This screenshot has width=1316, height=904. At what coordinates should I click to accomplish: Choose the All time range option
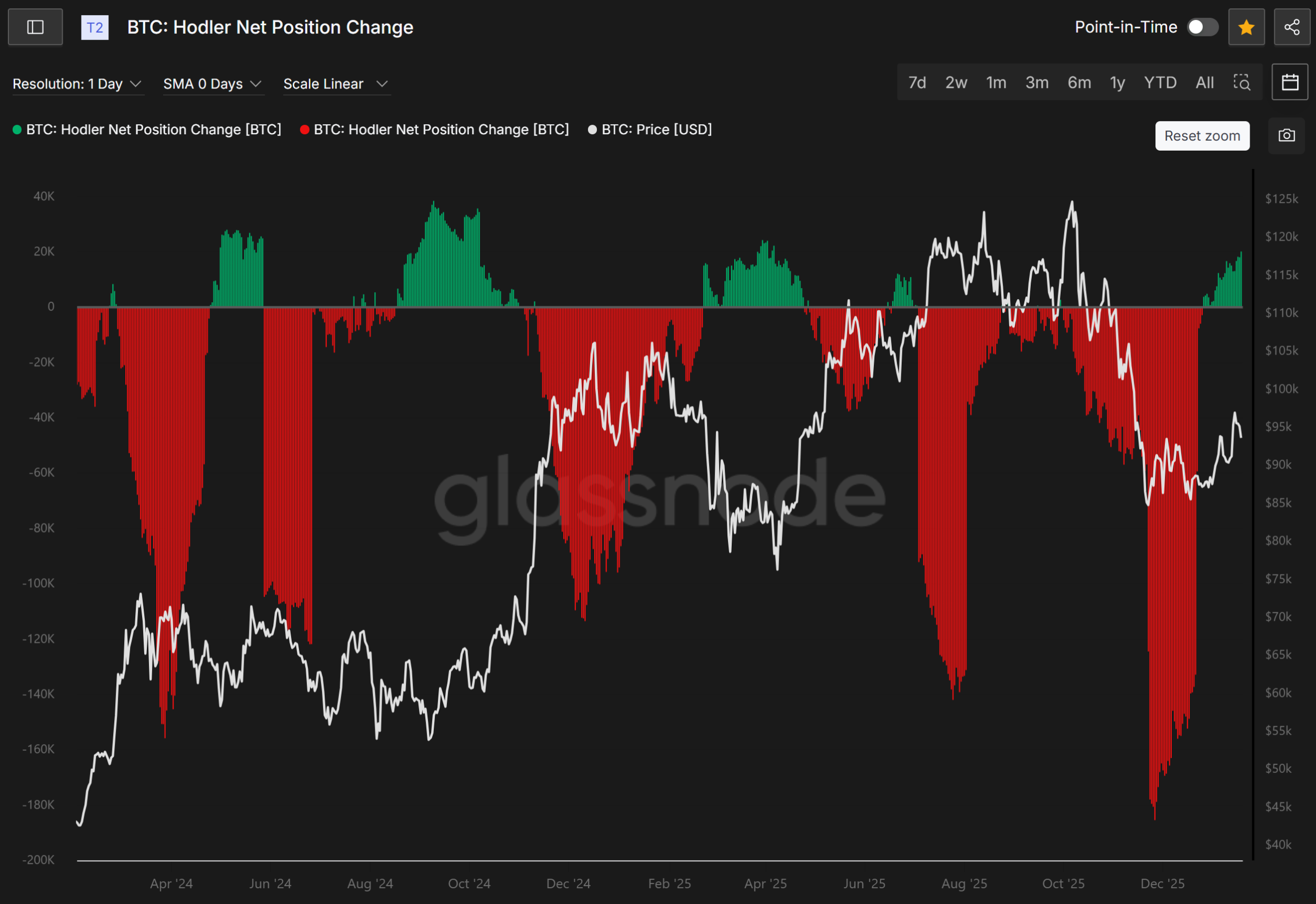click(x=1204, y=83)
